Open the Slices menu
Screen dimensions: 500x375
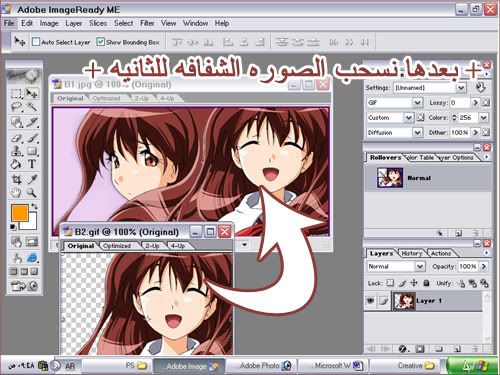[x=98, y=23]
